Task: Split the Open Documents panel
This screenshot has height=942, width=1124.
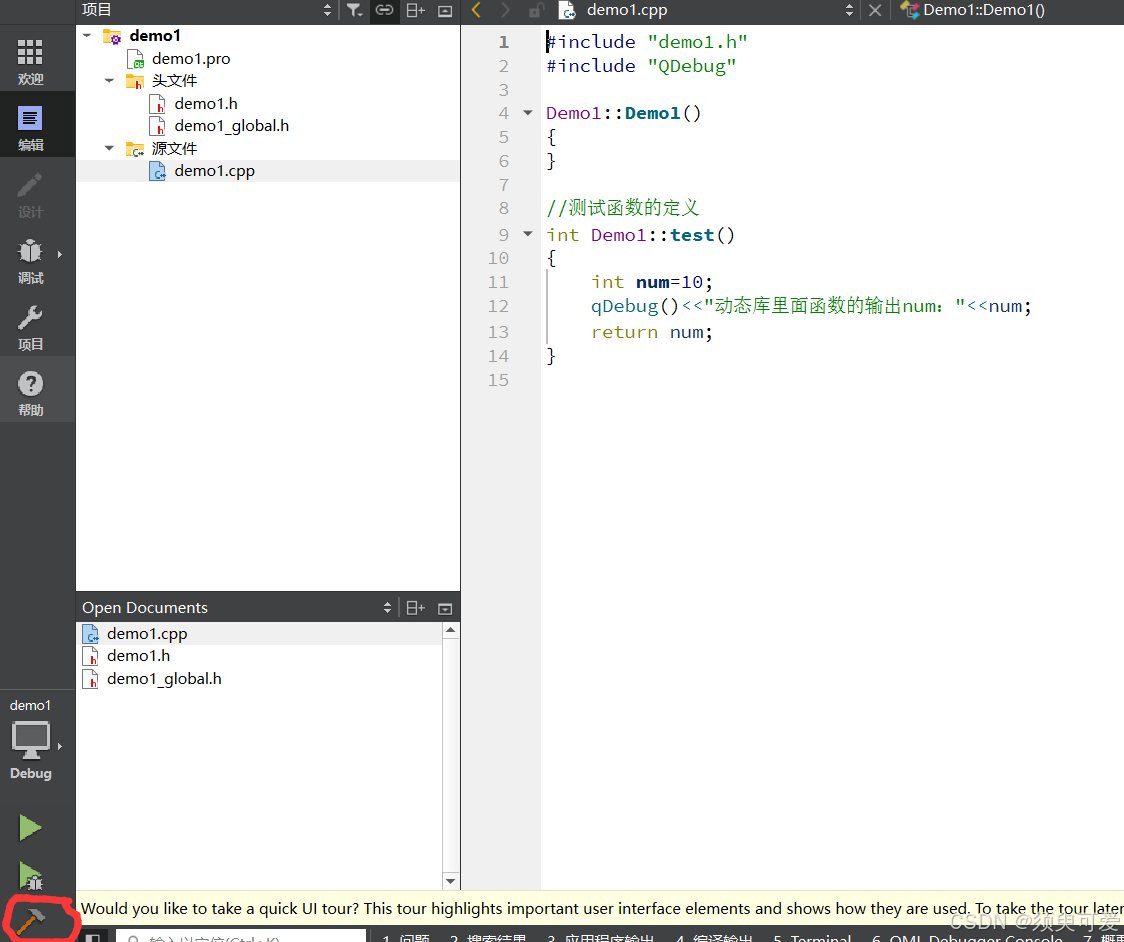Action: pyautogui.click(x=416, y=608)
